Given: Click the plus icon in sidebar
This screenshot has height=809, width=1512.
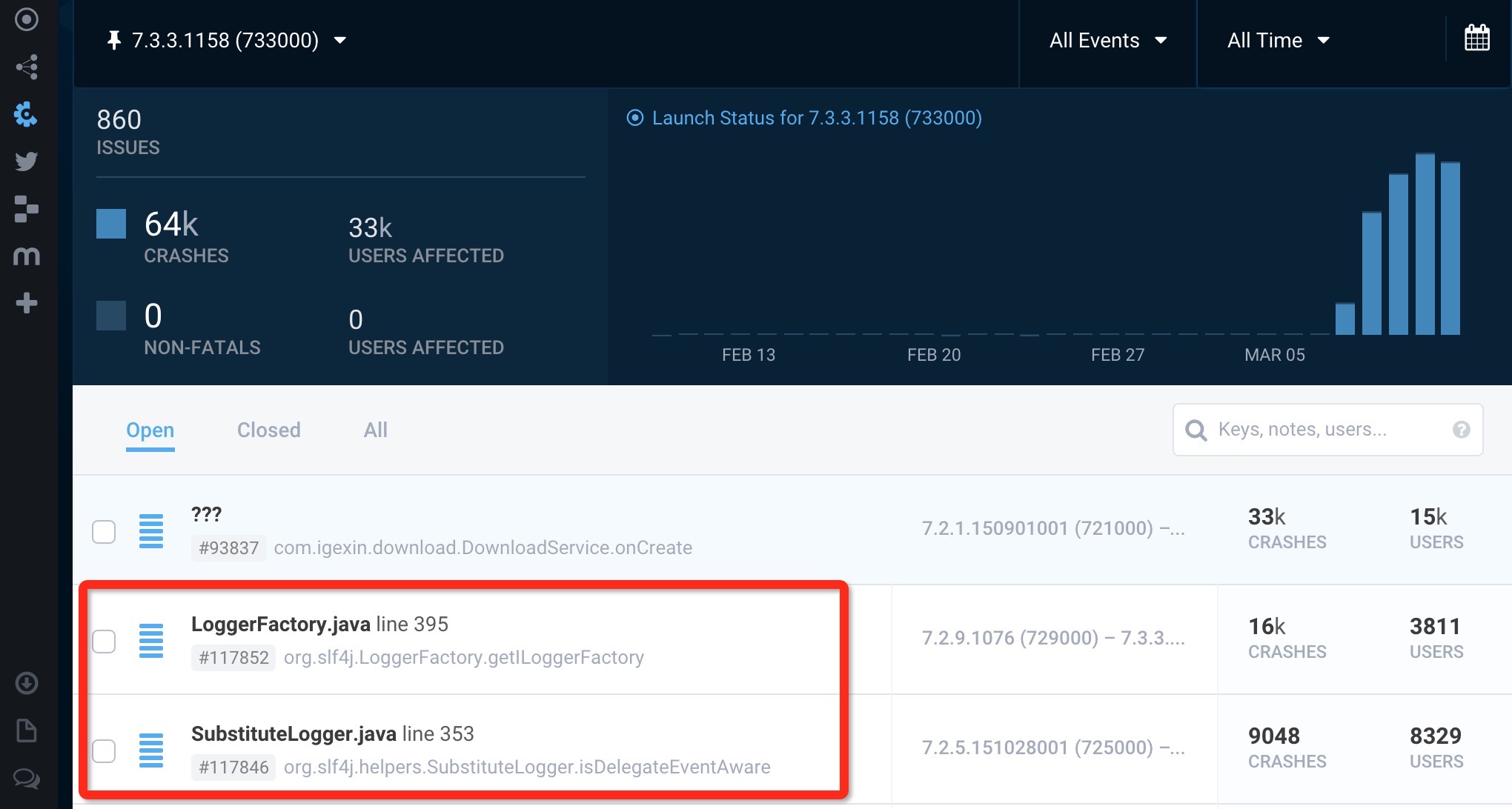Looking at the screenshot, I should (26, 303).
